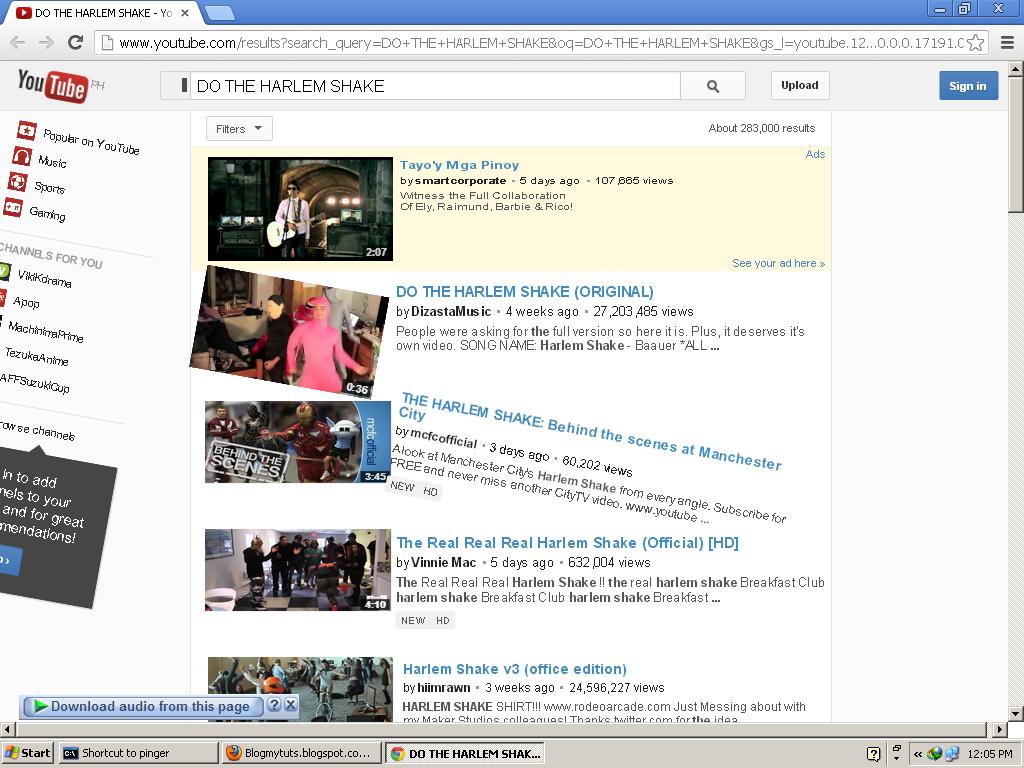Image resolution: width=1024 pixels, height=768 pixels.
Task: Click the smartcorporate channel name
Action: [x=460, y=181]
